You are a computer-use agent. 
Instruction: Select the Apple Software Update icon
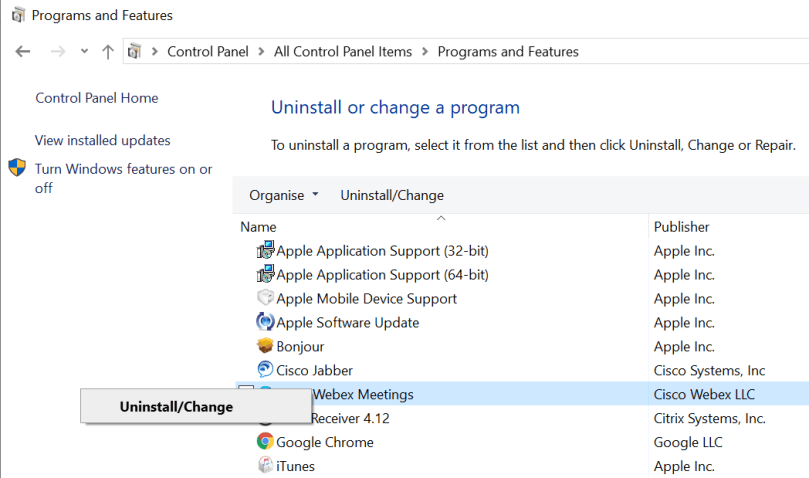(266, 323)
